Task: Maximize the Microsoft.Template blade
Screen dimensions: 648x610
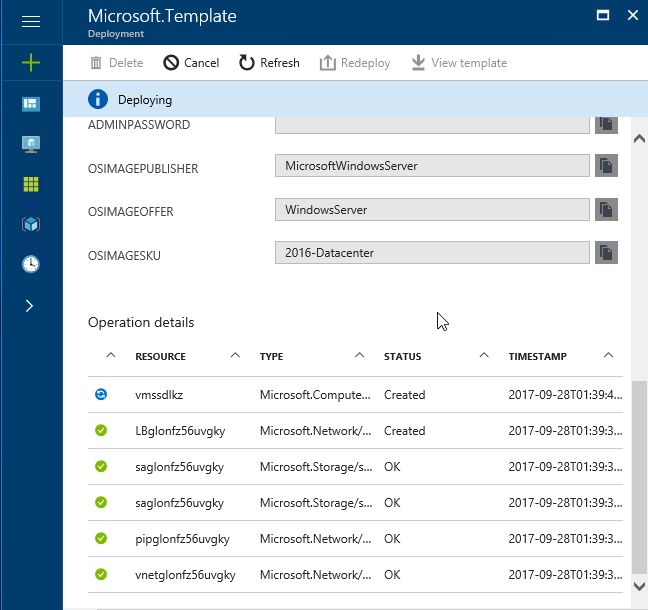Action: pyautogui.click(x=603, y=16)
